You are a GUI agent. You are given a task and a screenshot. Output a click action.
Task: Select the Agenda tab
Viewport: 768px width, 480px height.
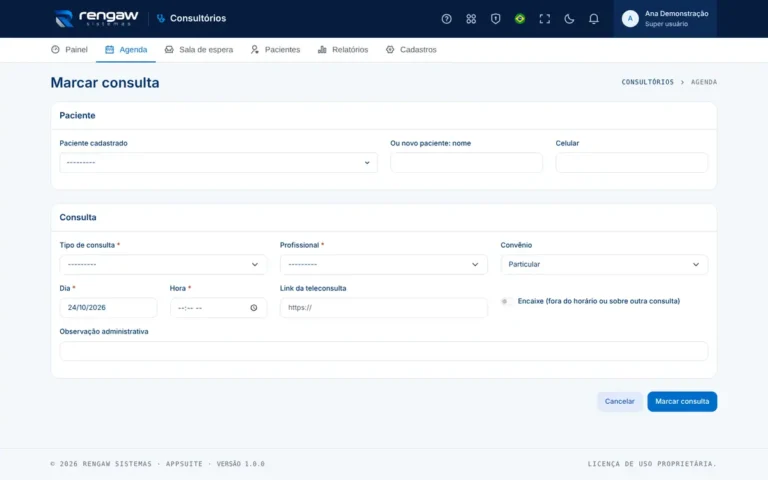click(x=126, y=49)
